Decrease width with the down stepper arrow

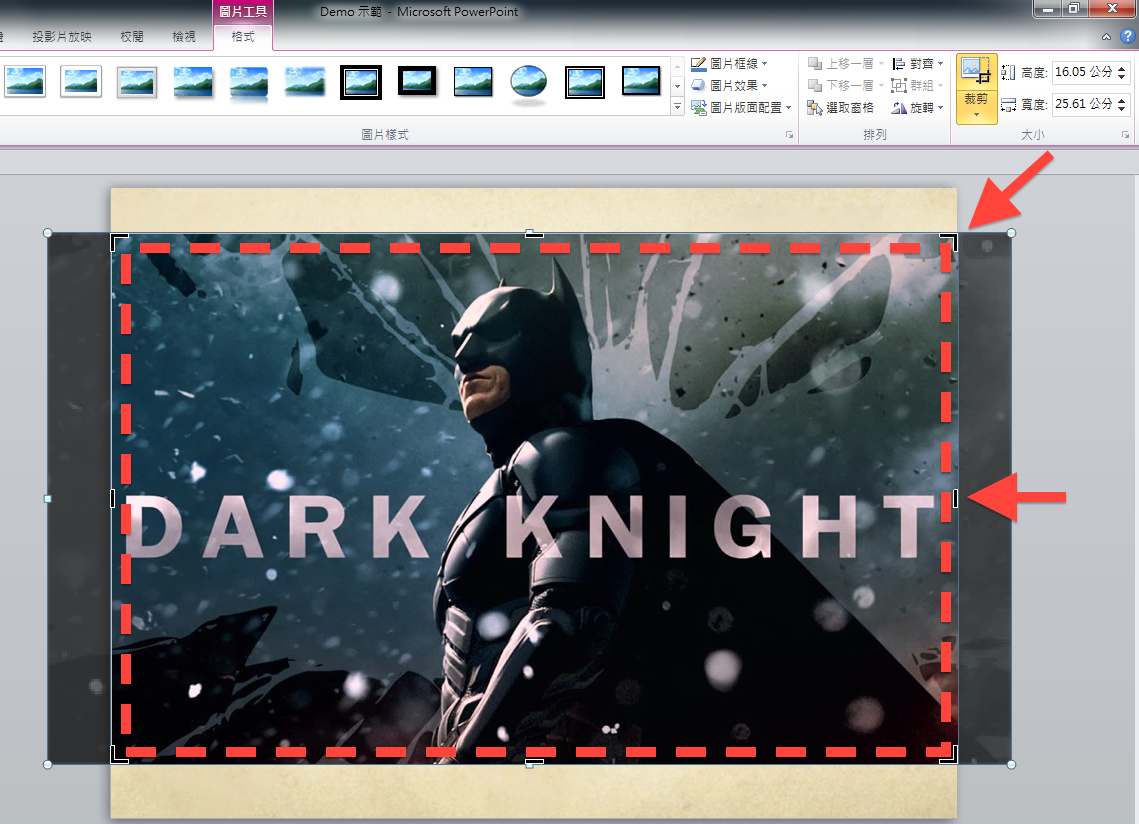coord(1122,109)
